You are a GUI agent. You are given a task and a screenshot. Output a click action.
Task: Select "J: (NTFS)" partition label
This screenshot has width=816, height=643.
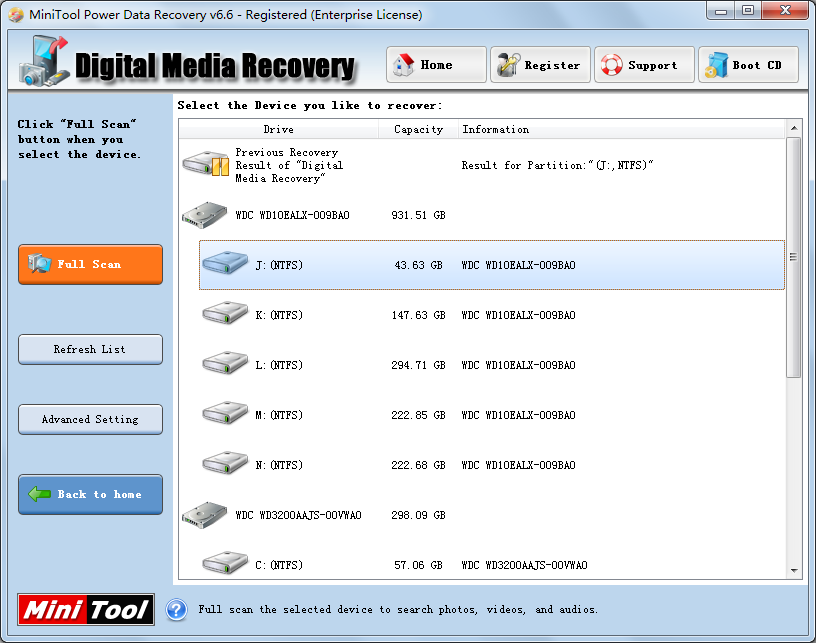pos(279,265)
